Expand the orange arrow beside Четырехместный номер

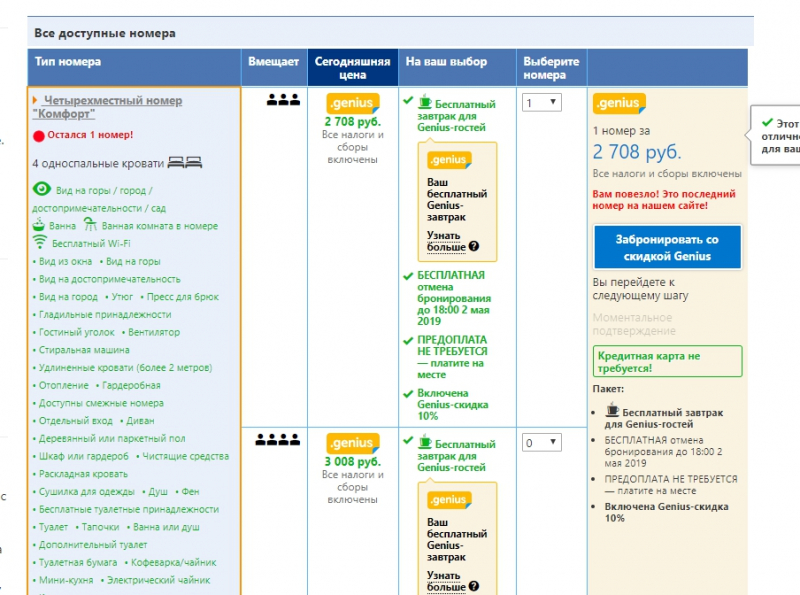click(35, 100)
